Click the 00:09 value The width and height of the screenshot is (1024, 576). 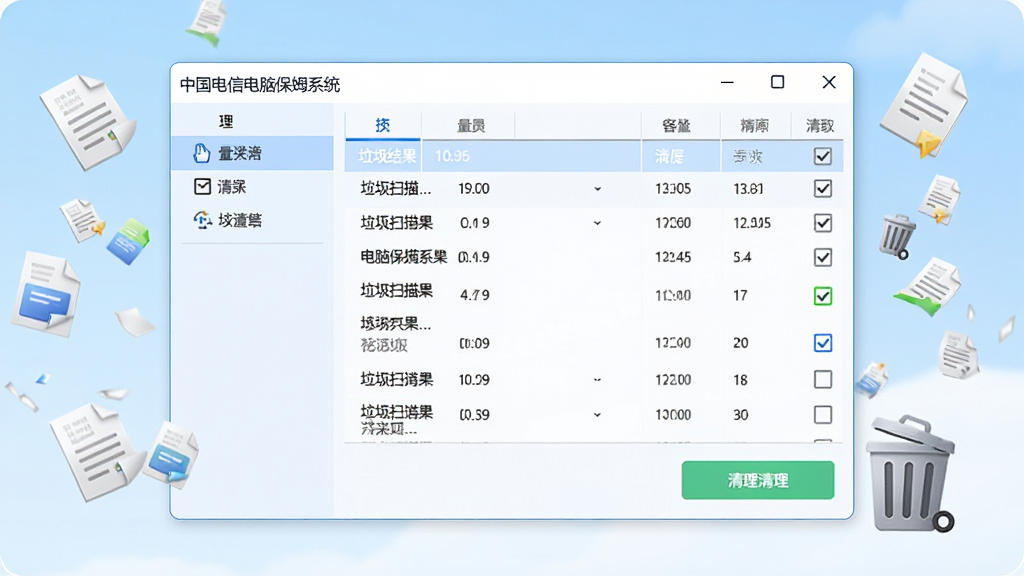tap(474, 344)
